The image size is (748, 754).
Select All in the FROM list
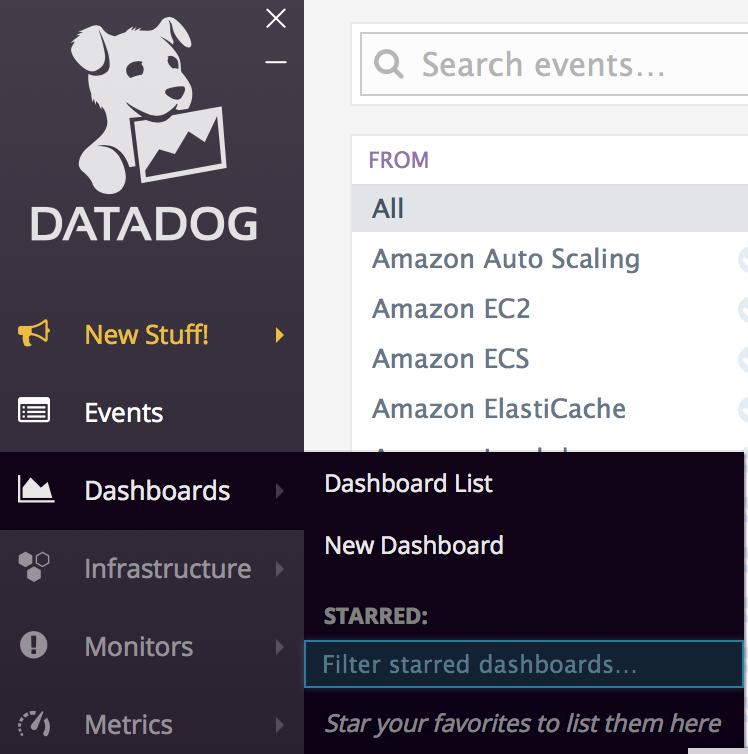pos(549,209)
